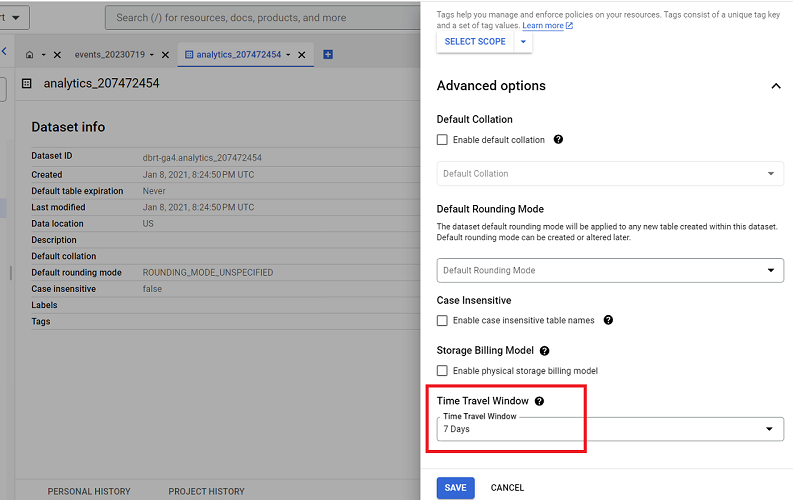Open analytics_207472454 tab dropdown arrow
This screenshot has width=793, height=500.
point(288,55)
